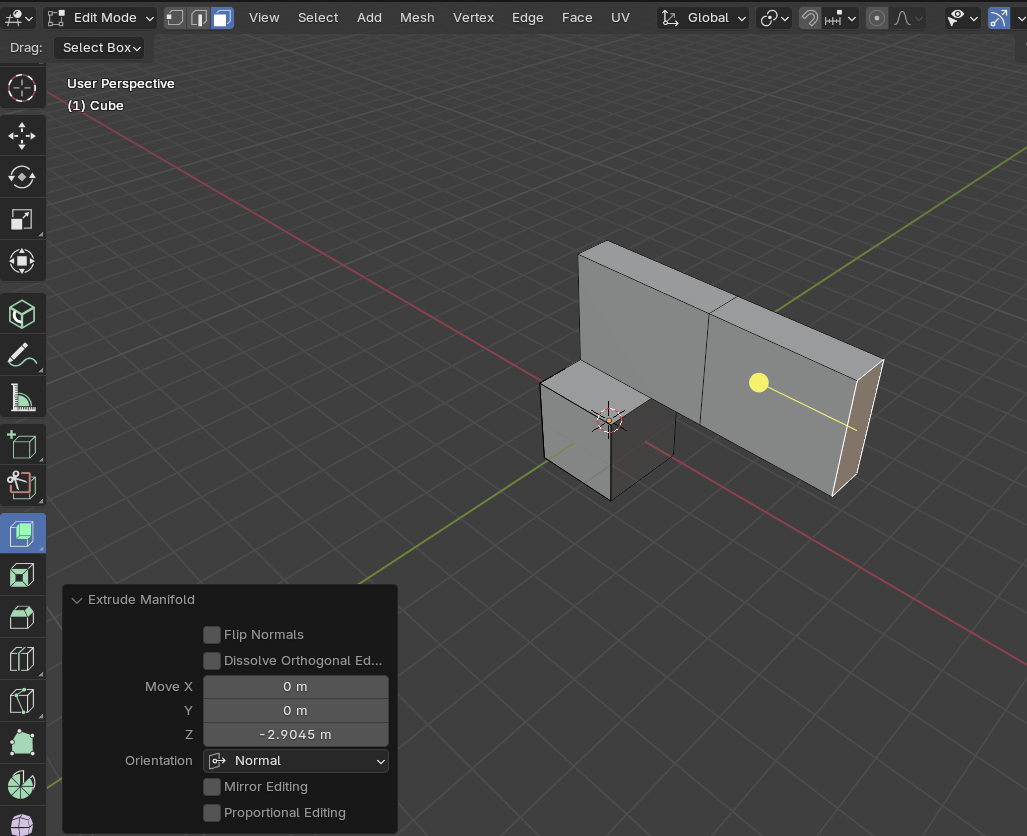The width and height of the screenshot is (1027, 836).
Task: Toggle proportional editing in header
Action: point(876,18)
